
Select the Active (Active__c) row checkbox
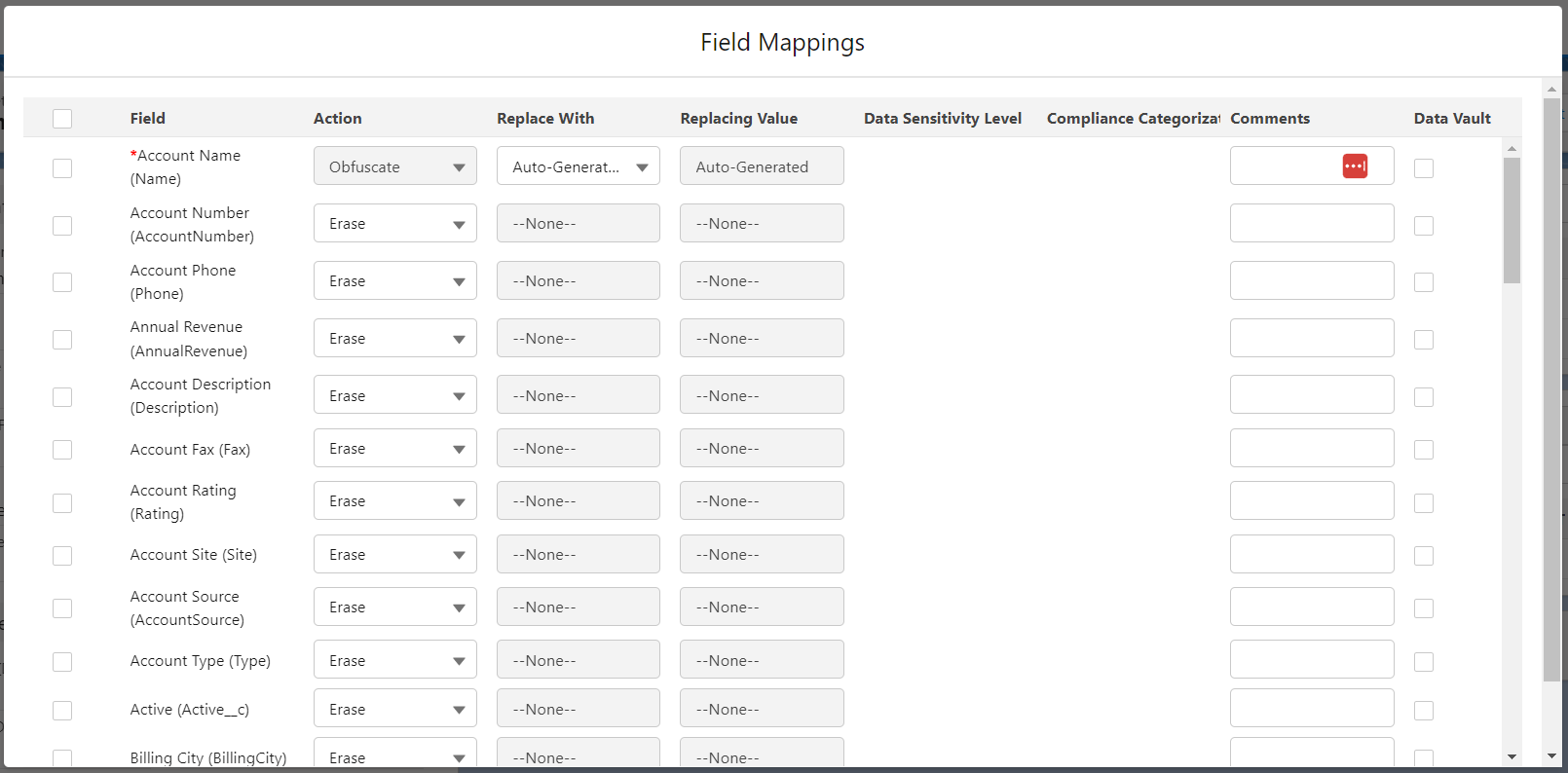tap(62, 711)
